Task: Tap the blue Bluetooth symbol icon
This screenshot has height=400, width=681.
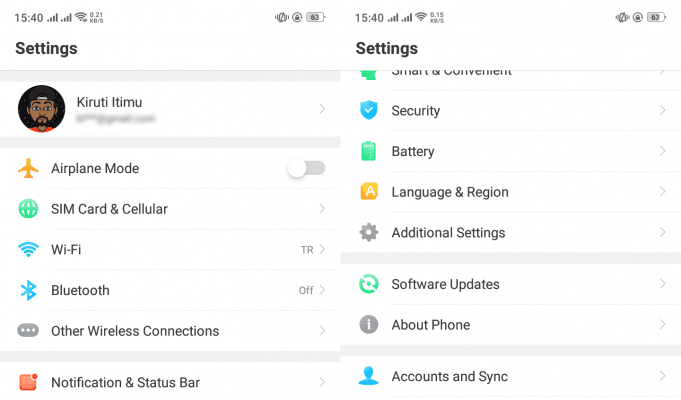Action: (x=28, y=290)
